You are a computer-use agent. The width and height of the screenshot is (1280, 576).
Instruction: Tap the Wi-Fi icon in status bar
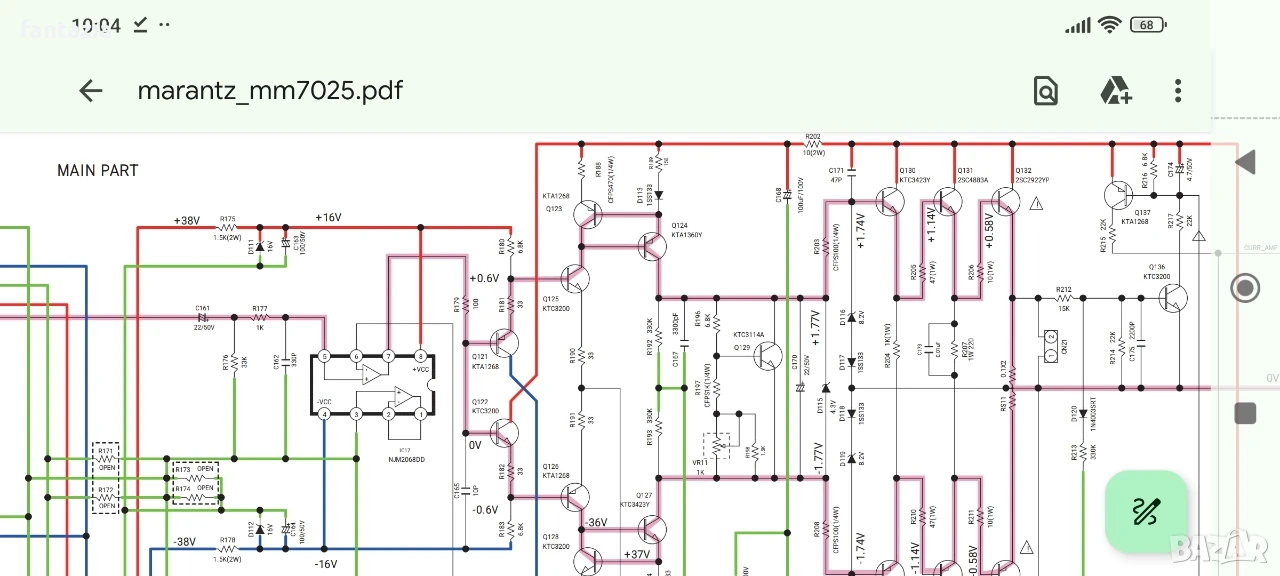(1109, 25)
